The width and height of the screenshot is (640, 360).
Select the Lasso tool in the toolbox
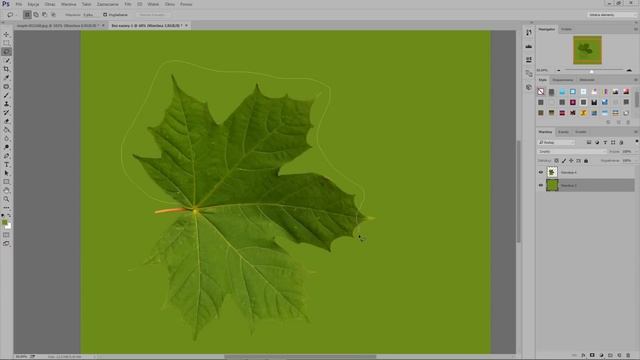[x=6, y=52]
